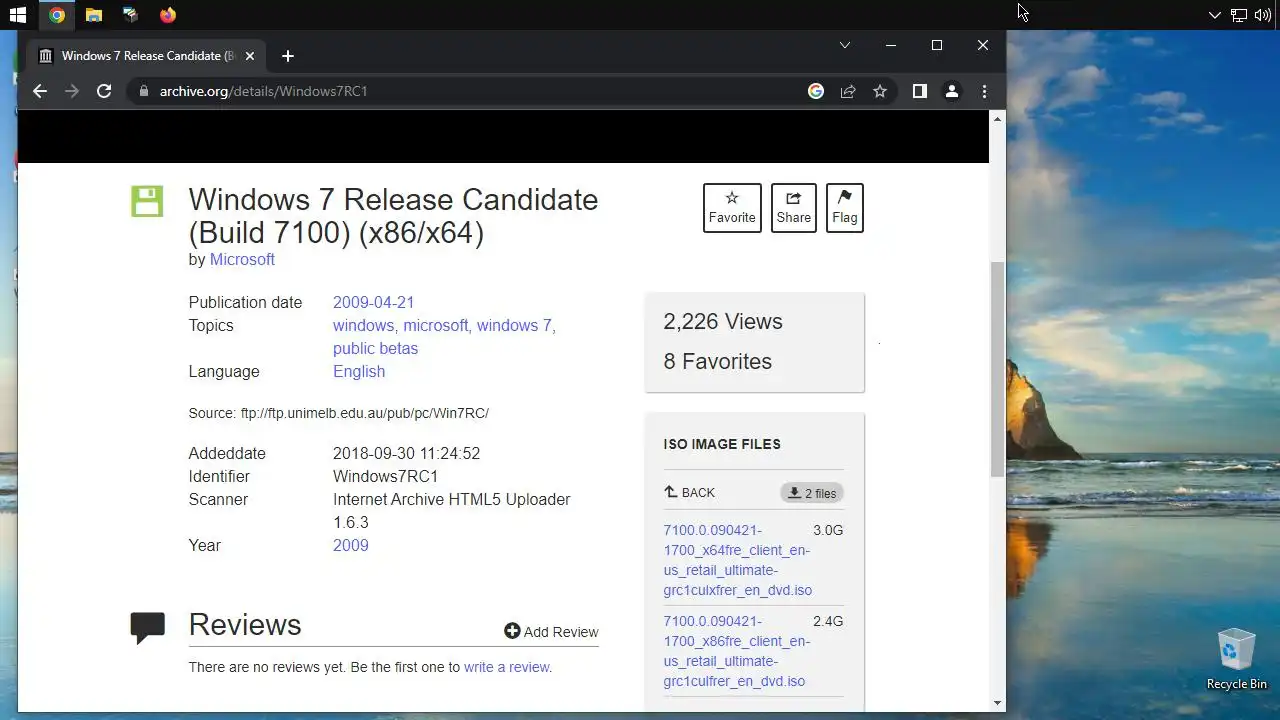Close the Windows 7 Release Candidate tab
The image size is (1280, 720).
point(250,56)
